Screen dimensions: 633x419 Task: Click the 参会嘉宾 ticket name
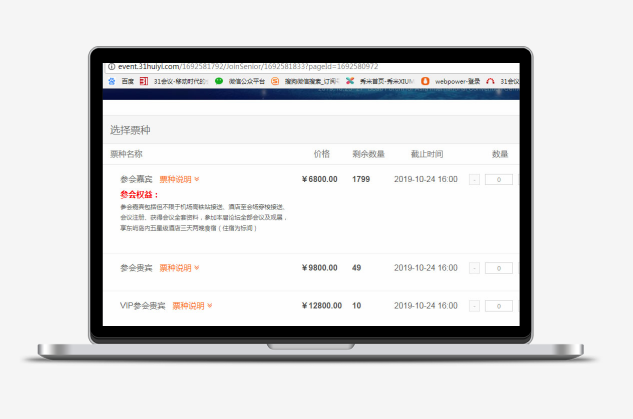136,179
